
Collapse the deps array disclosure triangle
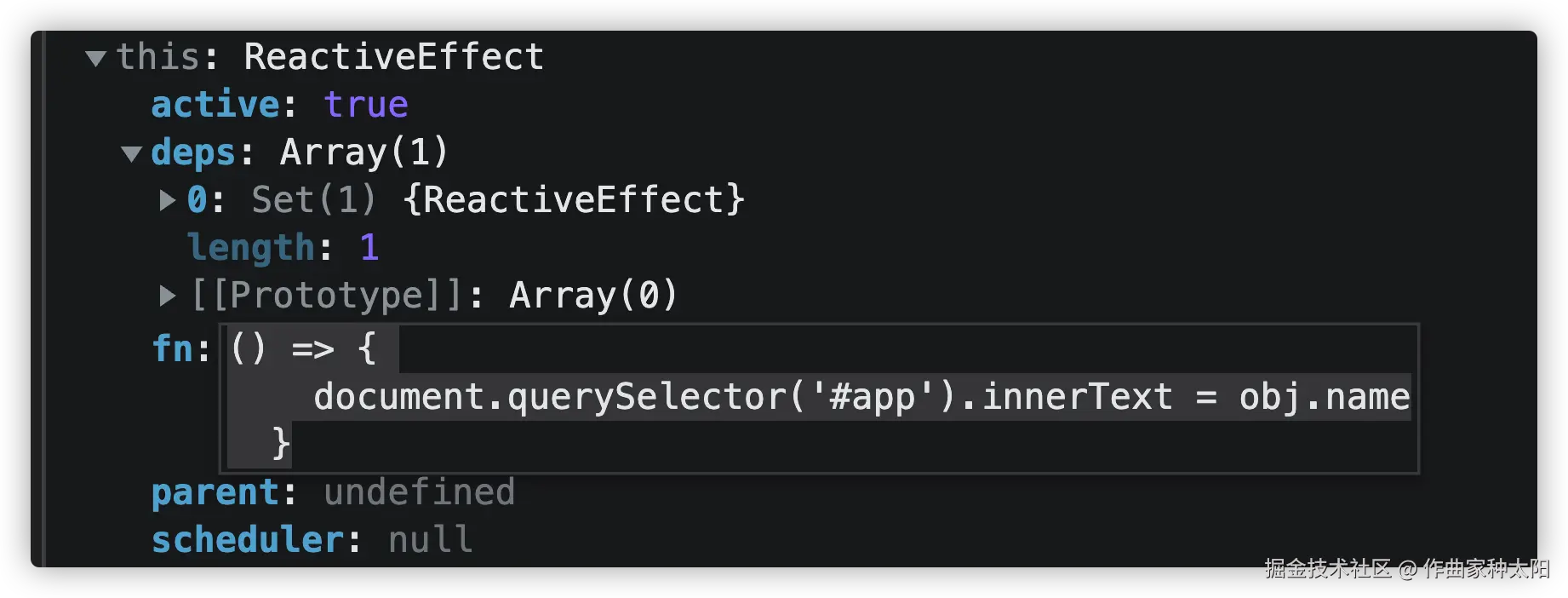[131, 154]
